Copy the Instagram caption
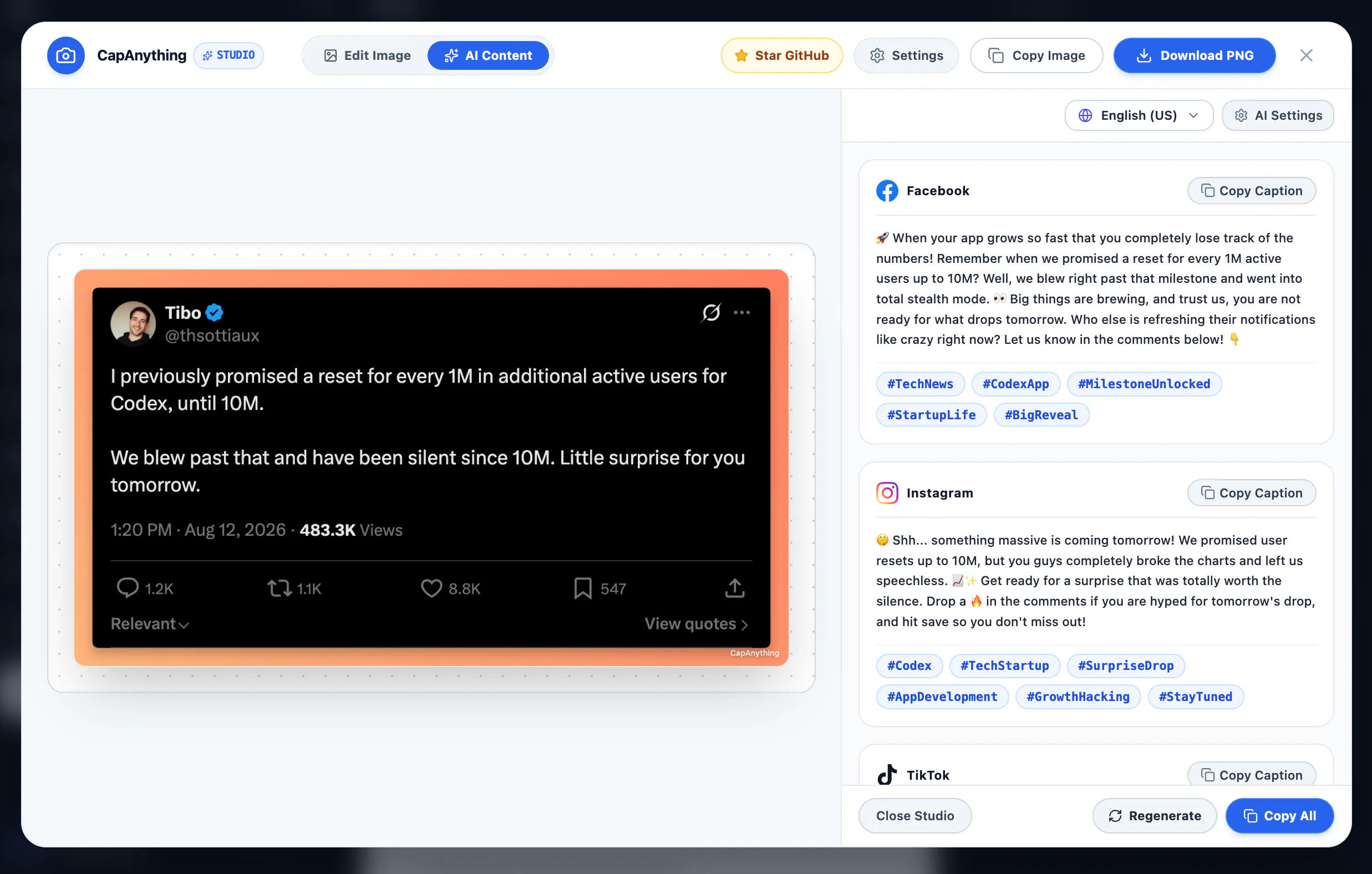The height and width of the screenshot is (874, 1372). [1251, 493]
